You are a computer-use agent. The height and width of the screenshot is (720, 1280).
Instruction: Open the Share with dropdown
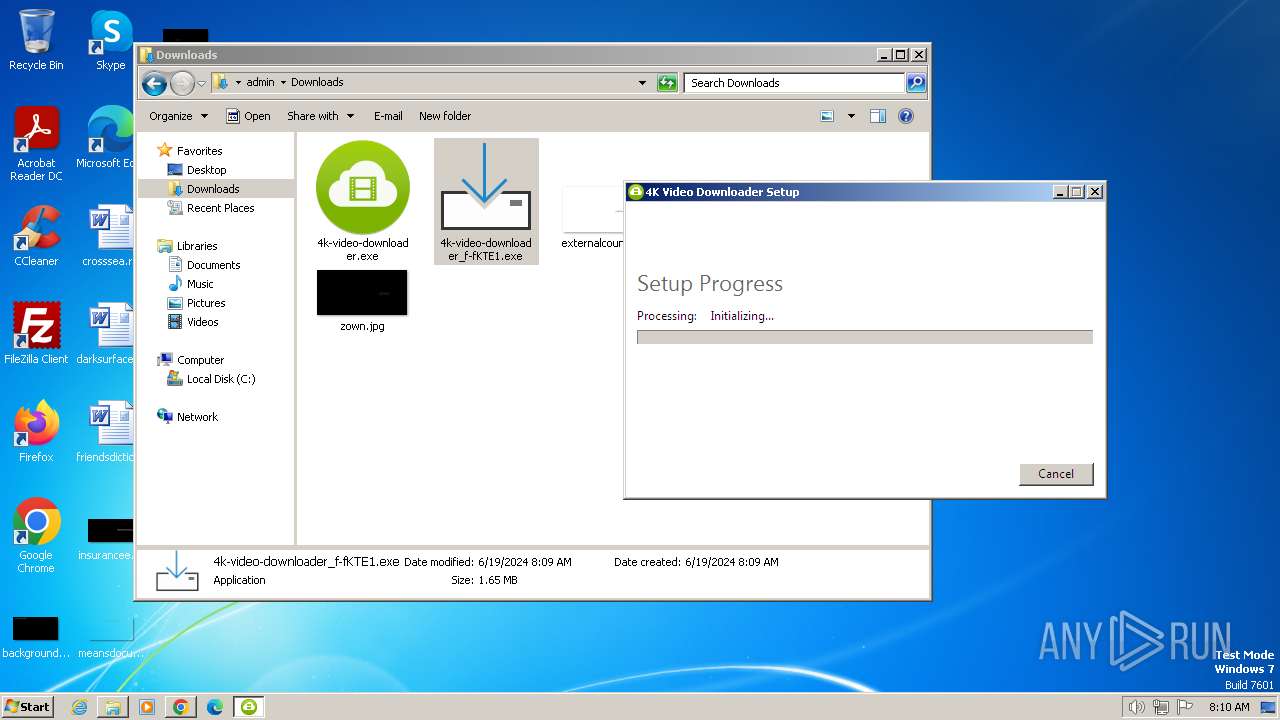click(x=320, y=116)
